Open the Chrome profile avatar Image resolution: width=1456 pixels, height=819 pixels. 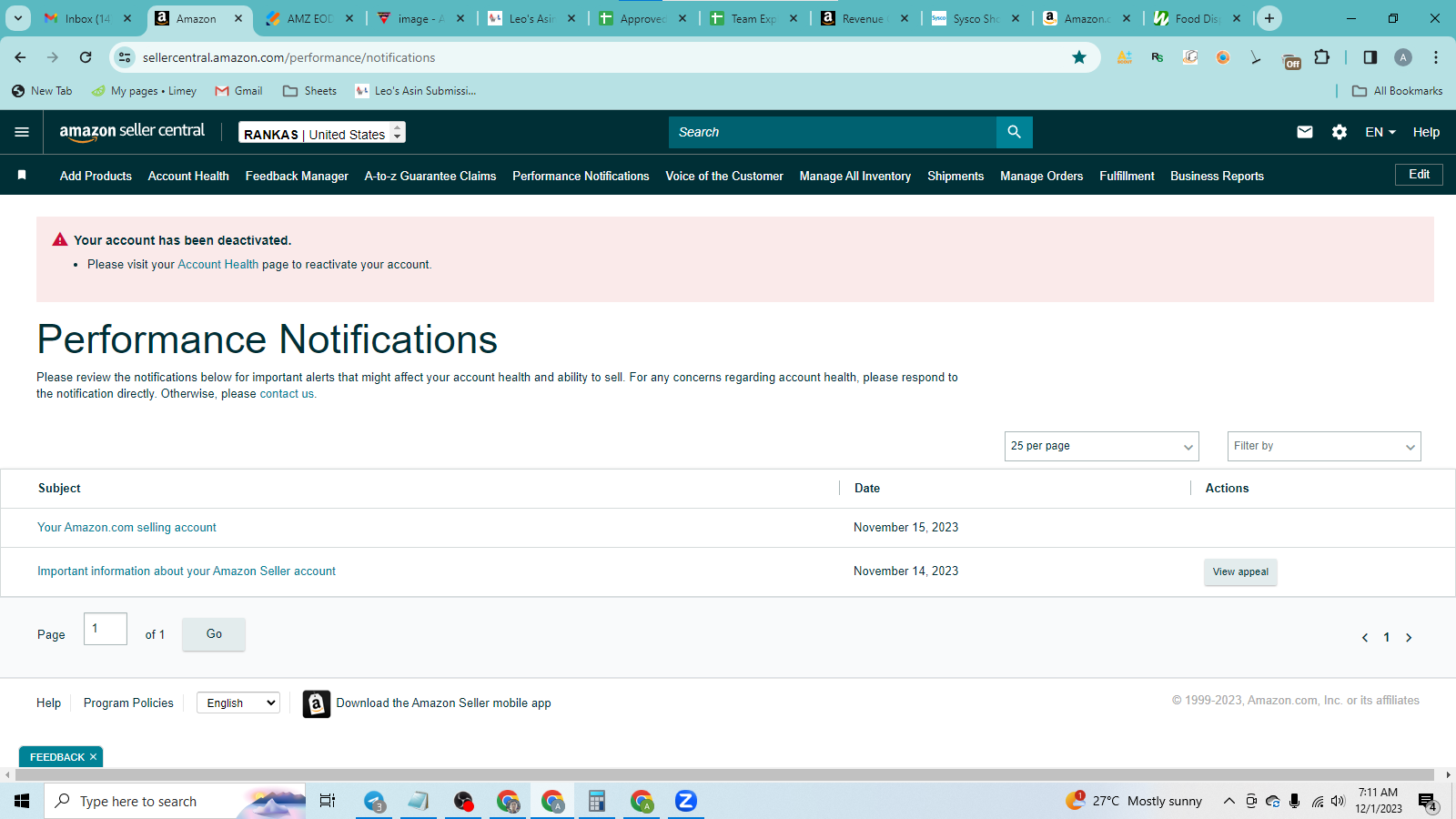coord(1403,57)
